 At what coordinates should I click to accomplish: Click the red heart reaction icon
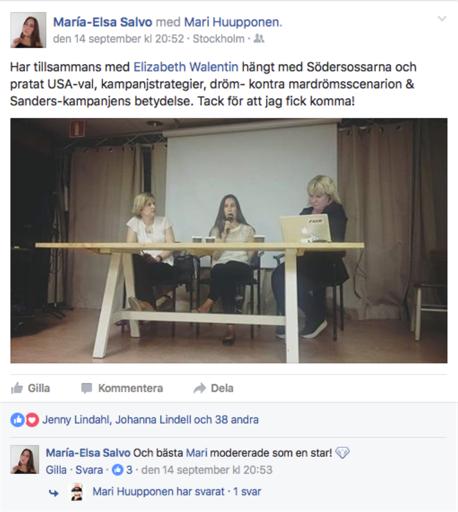32,420
